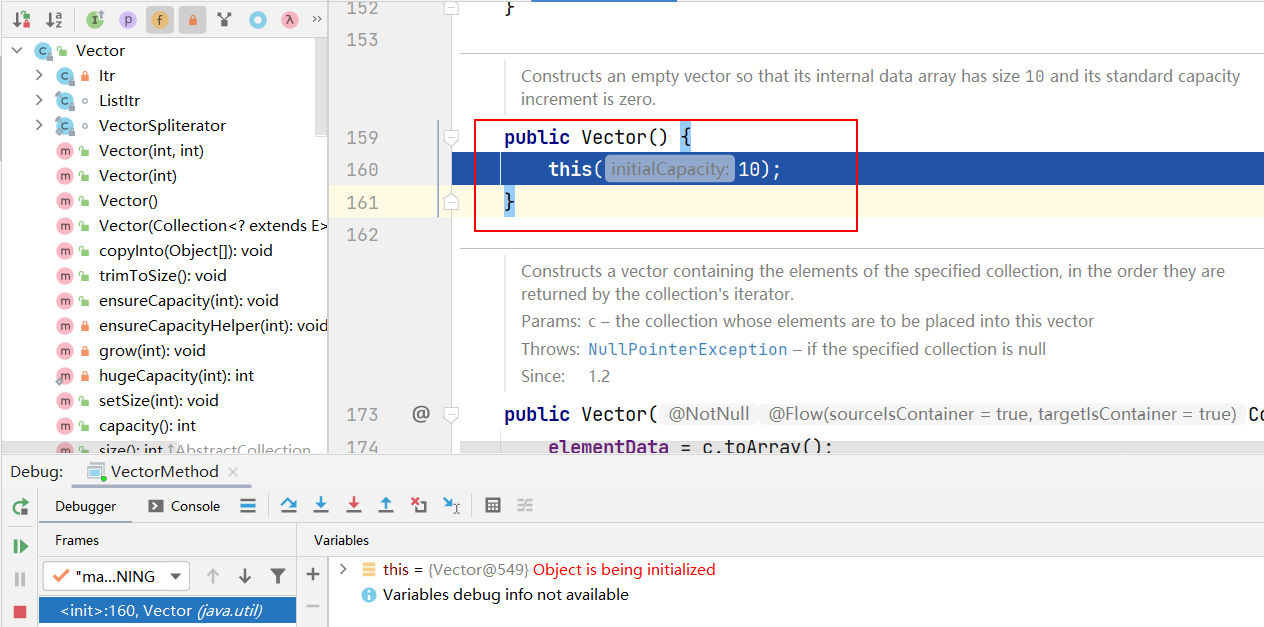Navigate to ensureCapacity(int) method

click(189, 300)
